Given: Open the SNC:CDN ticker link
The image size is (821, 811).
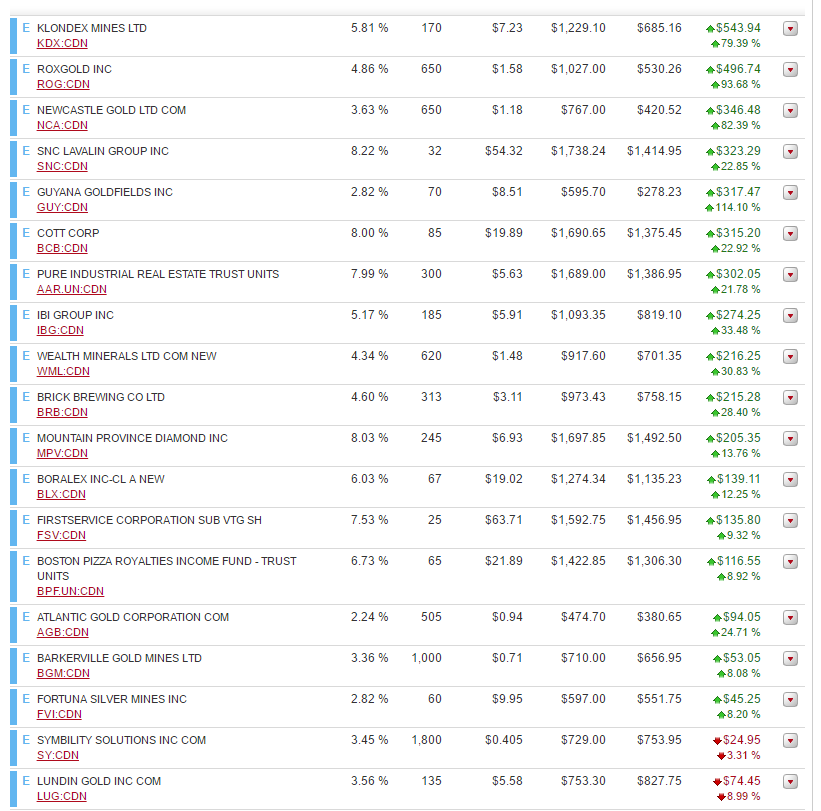Looking at the screenshot, I should pyautogui.click(x=62, y=166).
